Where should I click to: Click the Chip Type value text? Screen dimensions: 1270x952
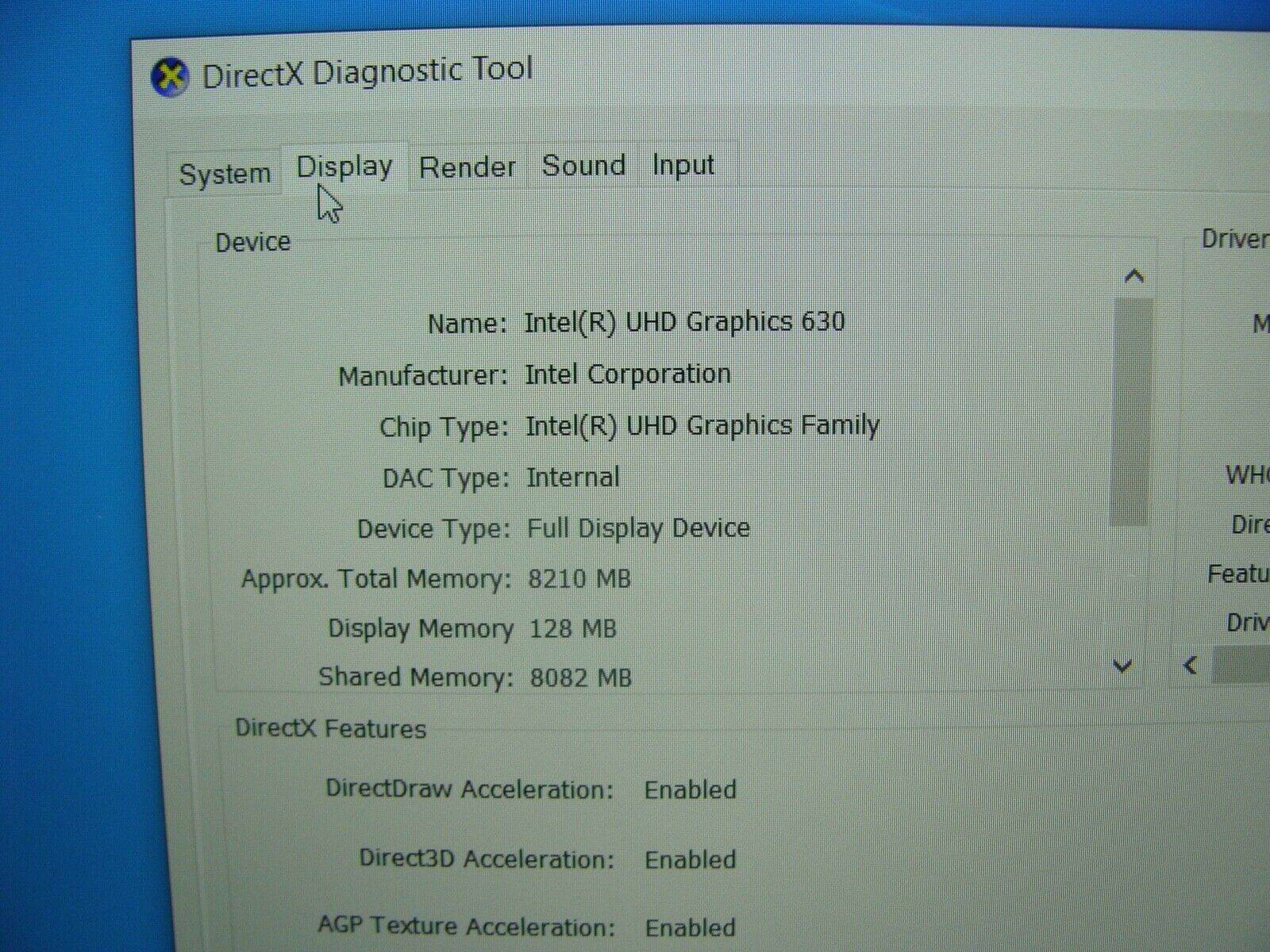click(702, 426)
